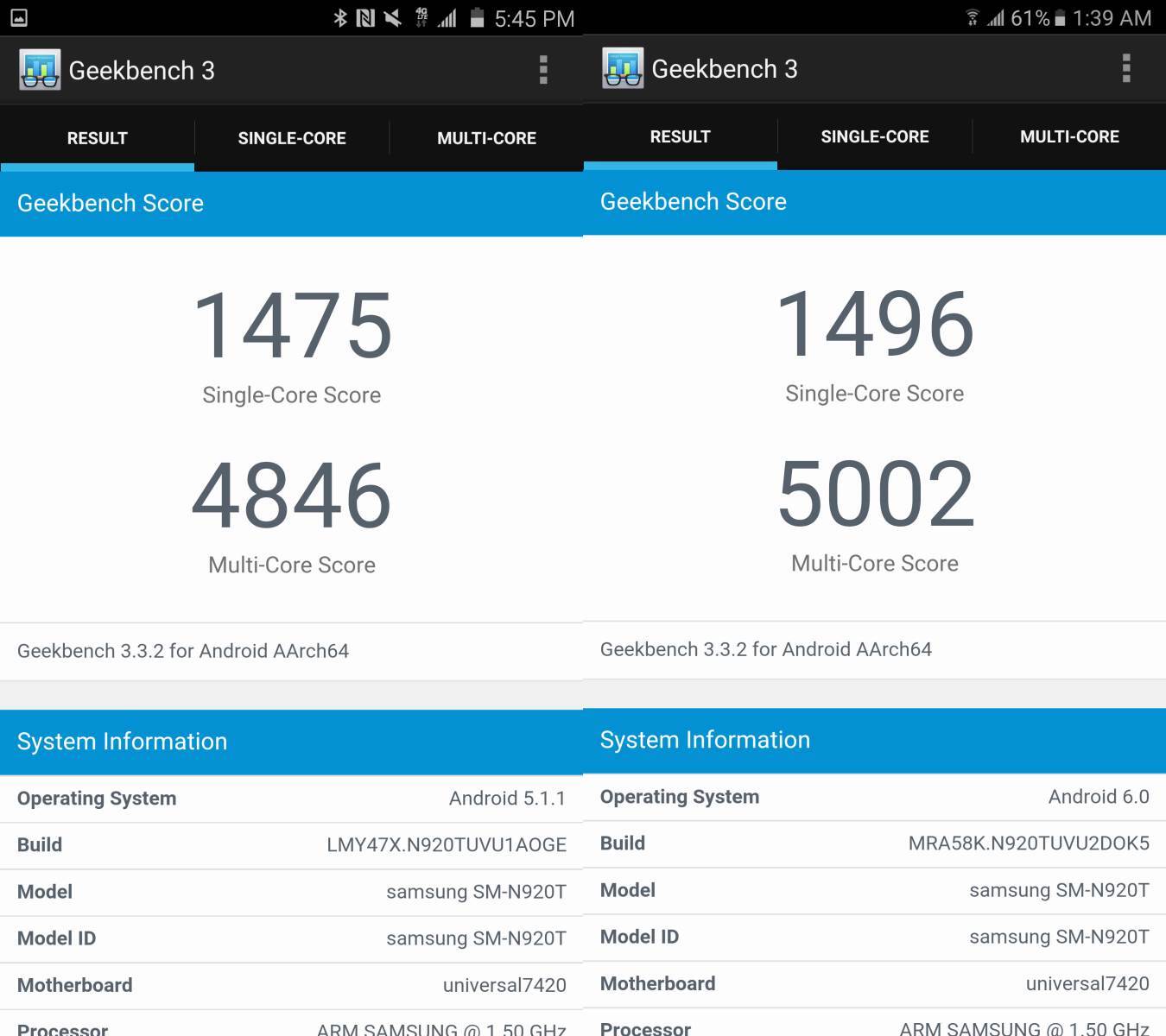Open the three-dot menu in right screenshot
The height and width of the screenshot is (1036, 1166).
coord(1126,68)
